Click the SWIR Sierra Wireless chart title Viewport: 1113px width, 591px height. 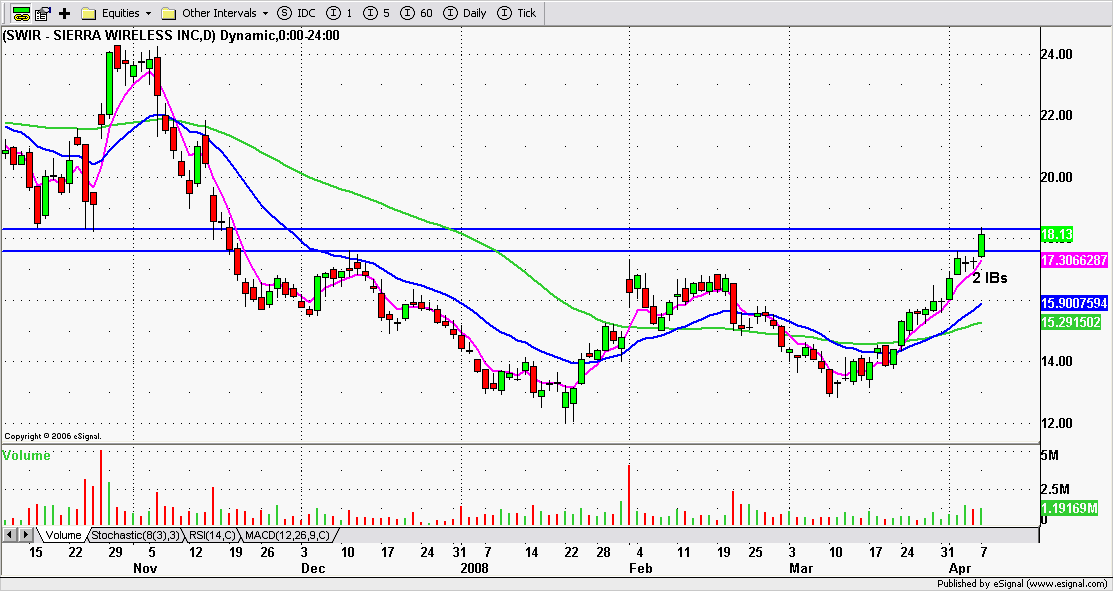tap(170, 35)
